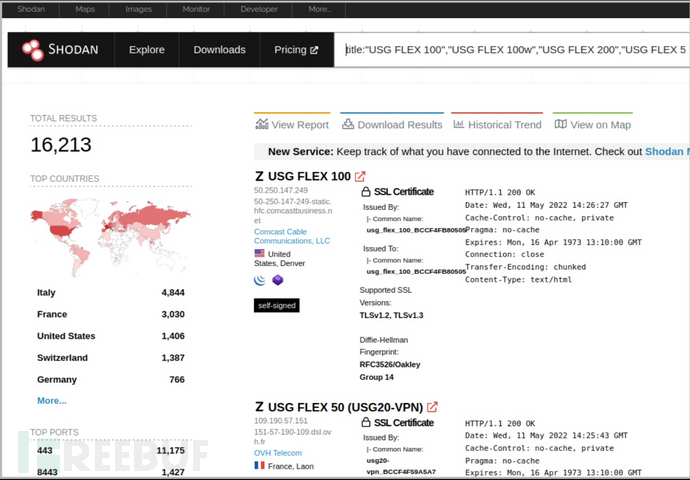Filter results by port 443
This screenshot has height=480, width=690.
point(46,451)
